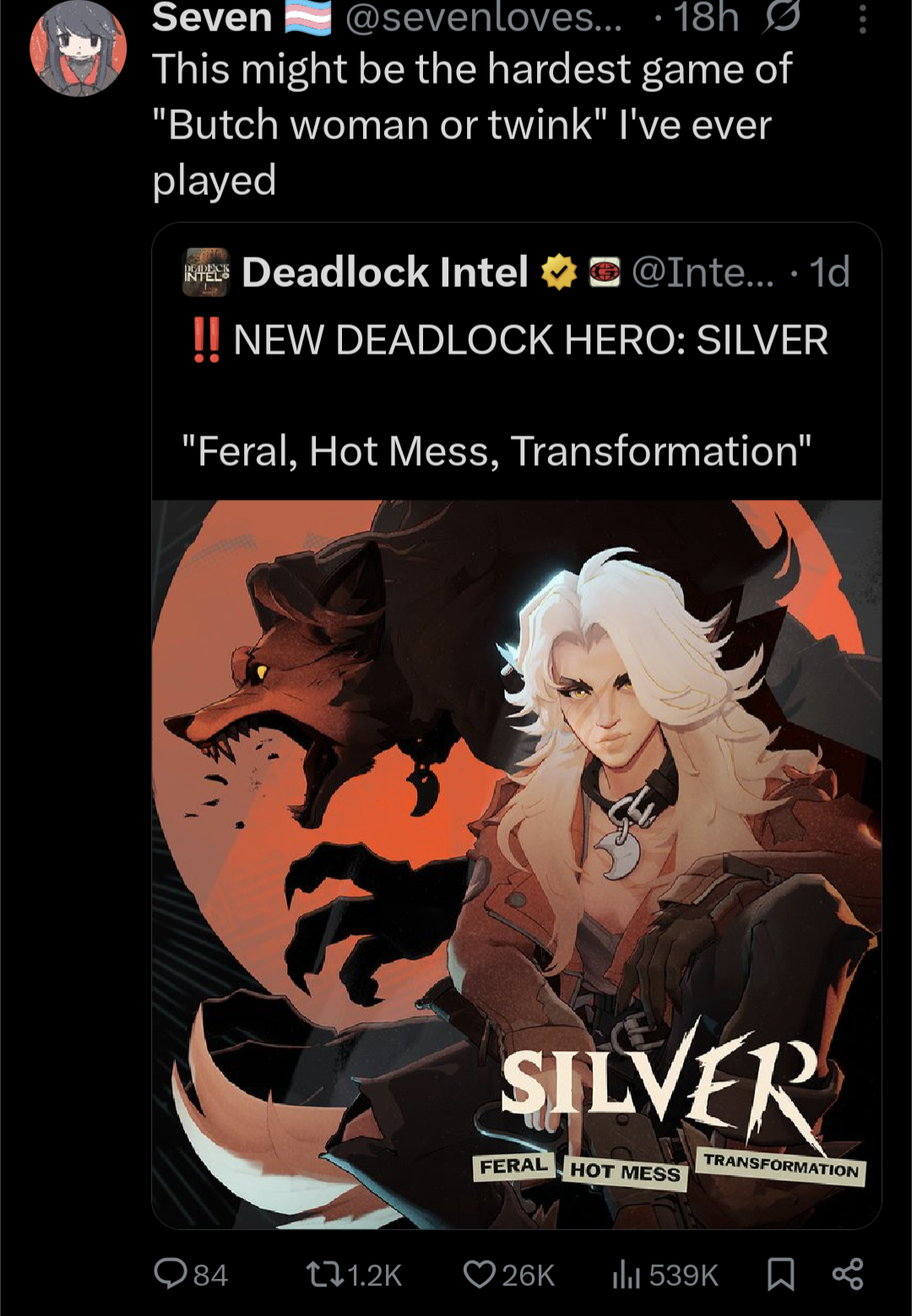The height and width of the screenshot is (1316, 912).
Task: Open the share icon
Action: pos(848,1274)
